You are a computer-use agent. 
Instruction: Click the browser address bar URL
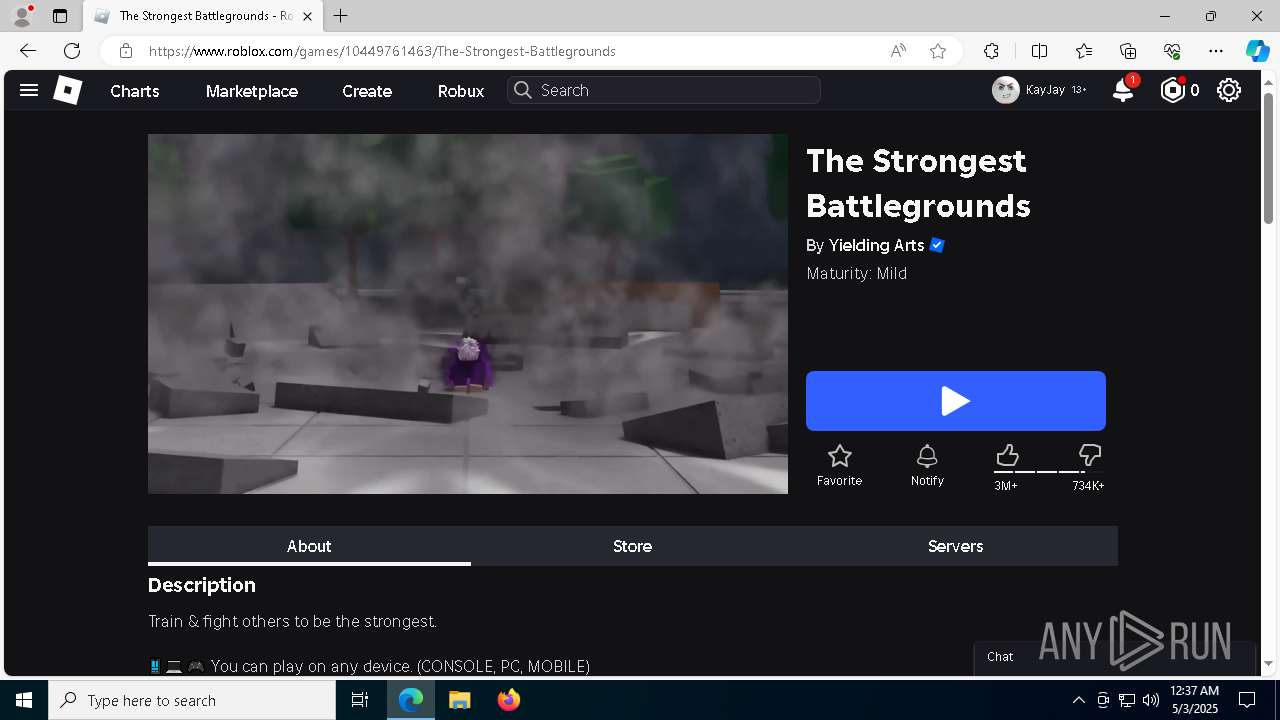(382, 51)
